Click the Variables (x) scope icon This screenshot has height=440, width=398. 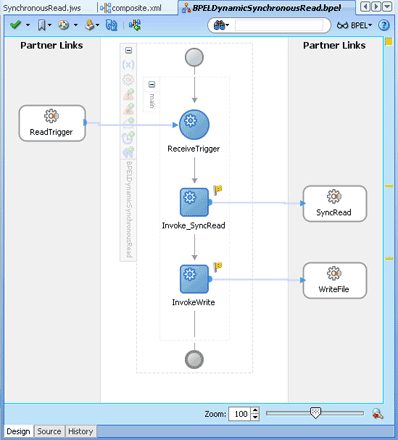tap(128, 65)
